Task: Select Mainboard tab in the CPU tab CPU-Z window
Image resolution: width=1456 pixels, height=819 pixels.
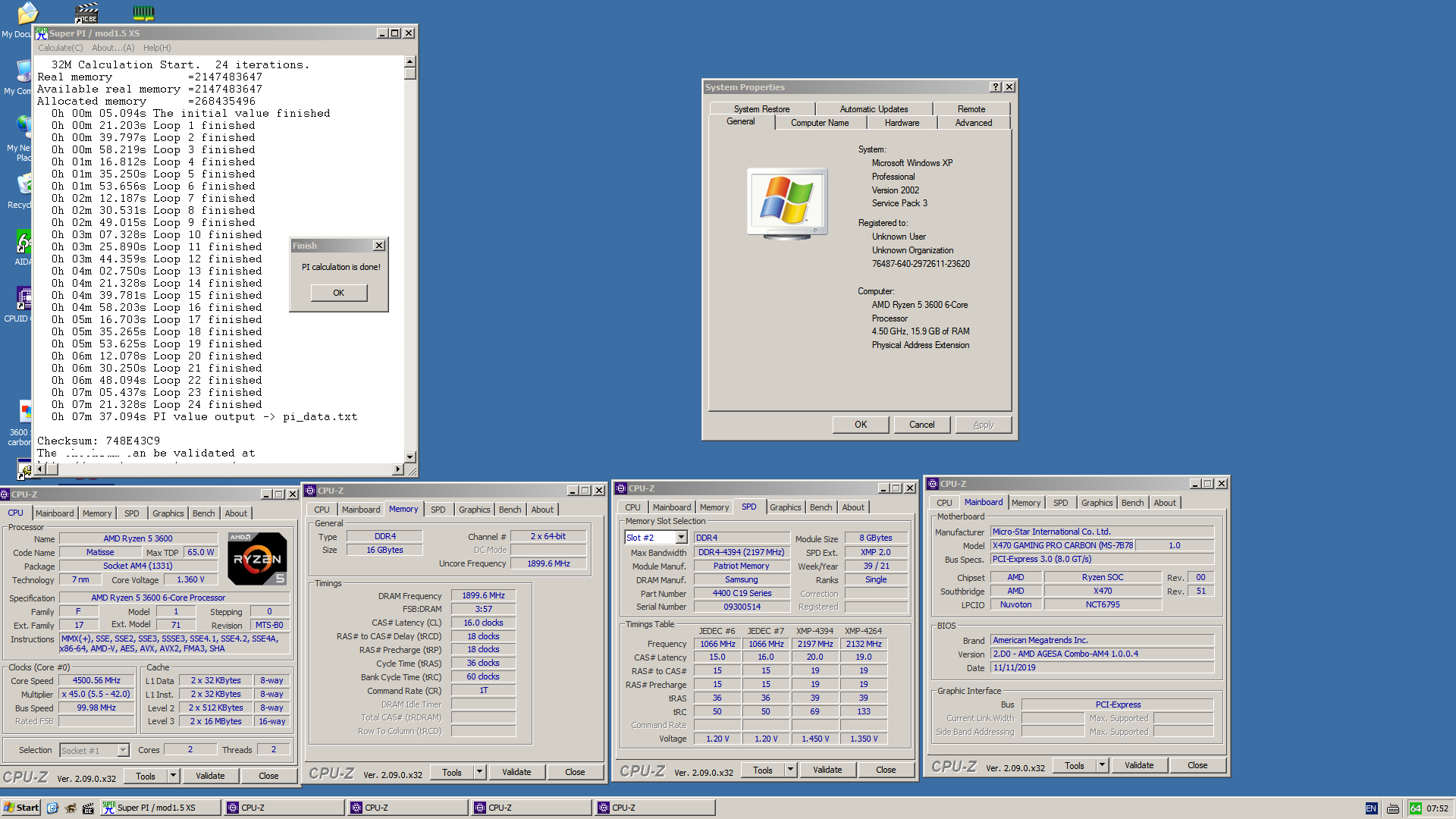Action: point(55,513)
